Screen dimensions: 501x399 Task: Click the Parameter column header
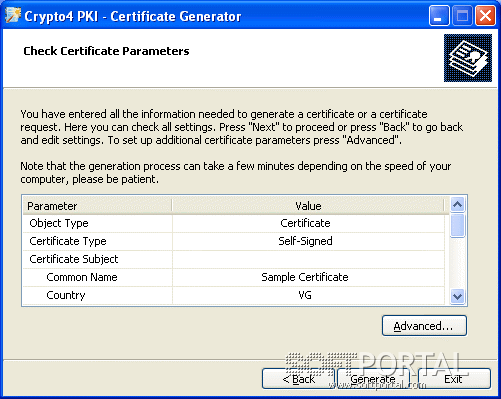pos(97,206)
